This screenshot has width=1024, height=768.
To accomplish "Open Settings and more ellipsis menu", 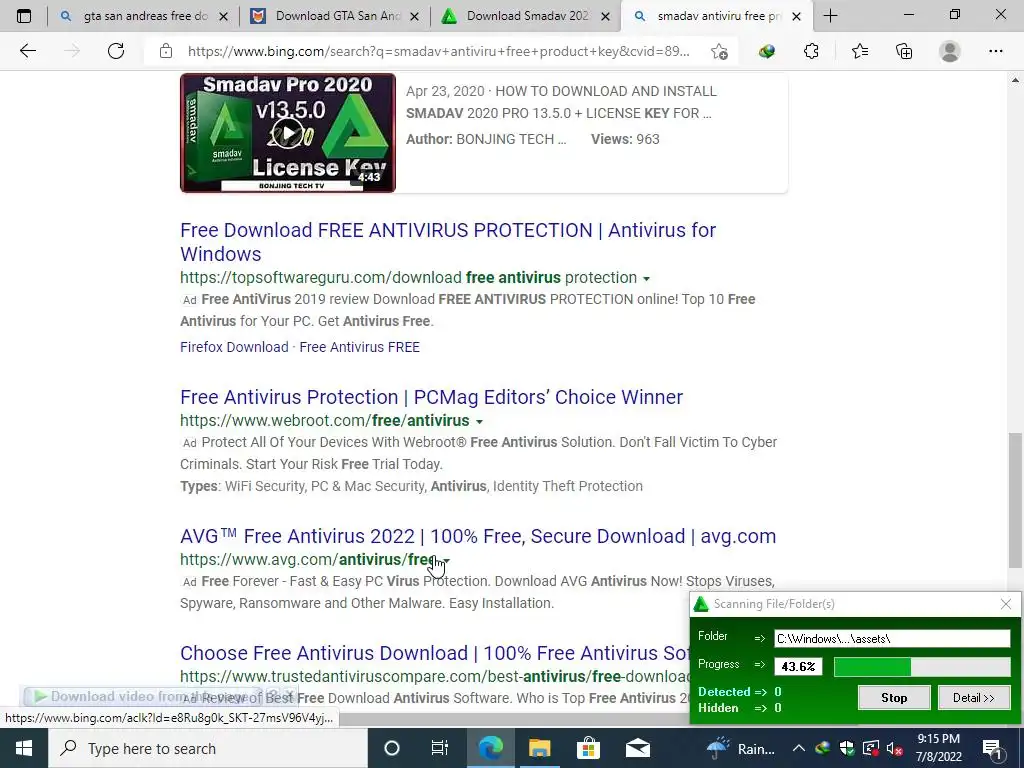I will coord(995,51).
